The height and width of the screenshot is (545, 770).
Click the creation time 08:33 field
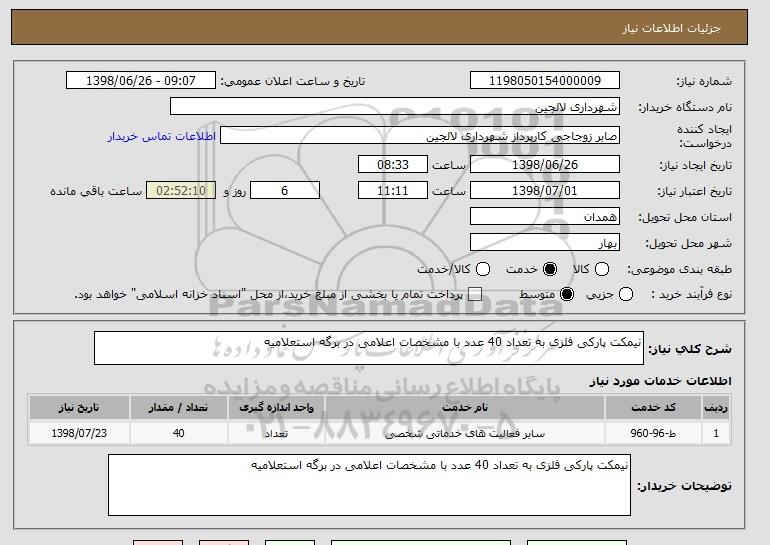coord(393,164)
